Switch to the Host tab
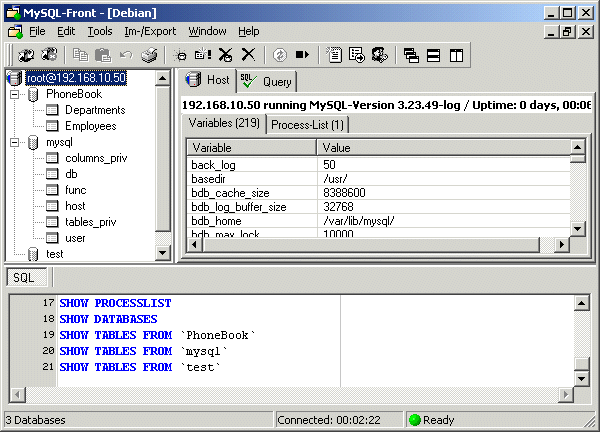The width and height of the screenshot is (600, 432). [208, 80]
